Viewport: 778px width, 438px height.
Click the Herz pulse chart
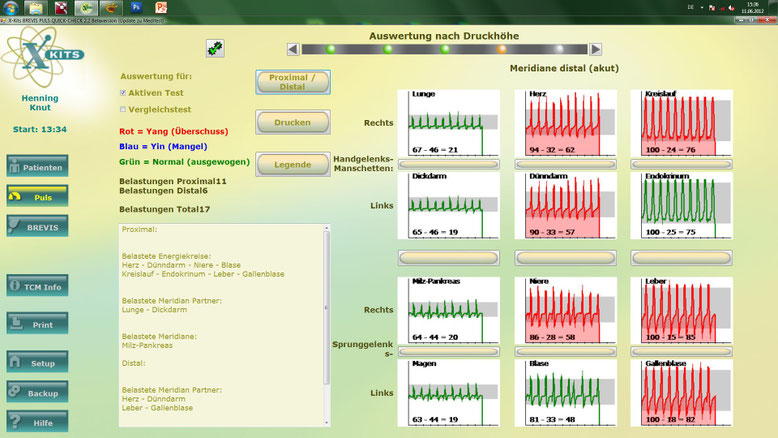(557, 122)
